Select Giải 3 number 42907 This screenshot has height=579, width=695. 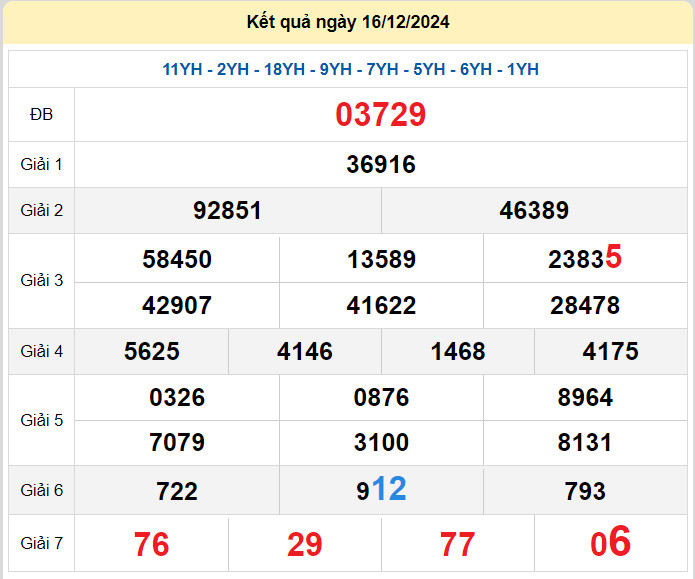click(x=177, y=305)
